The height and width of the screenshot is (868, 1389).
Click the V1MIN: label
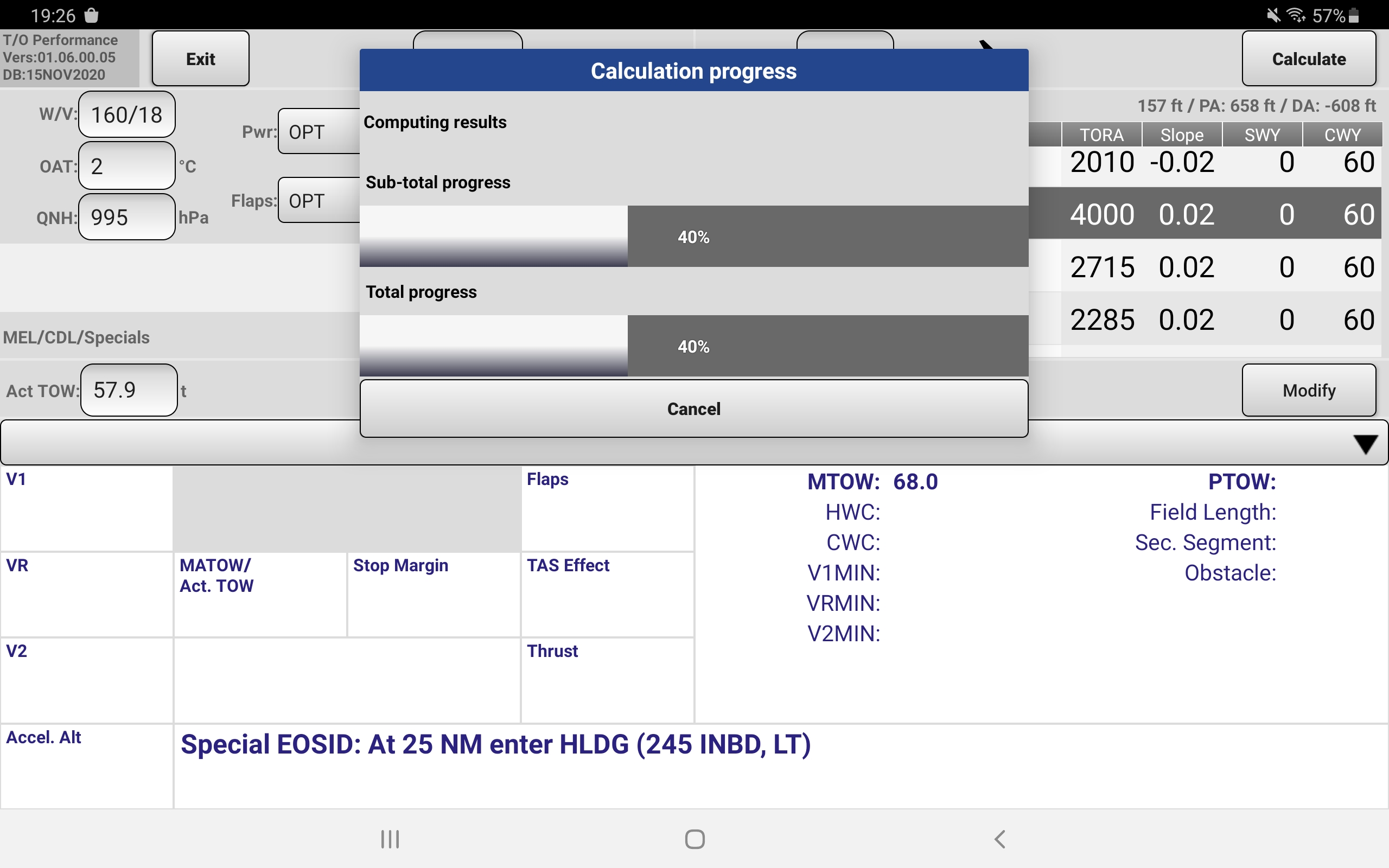coord(844,572)
